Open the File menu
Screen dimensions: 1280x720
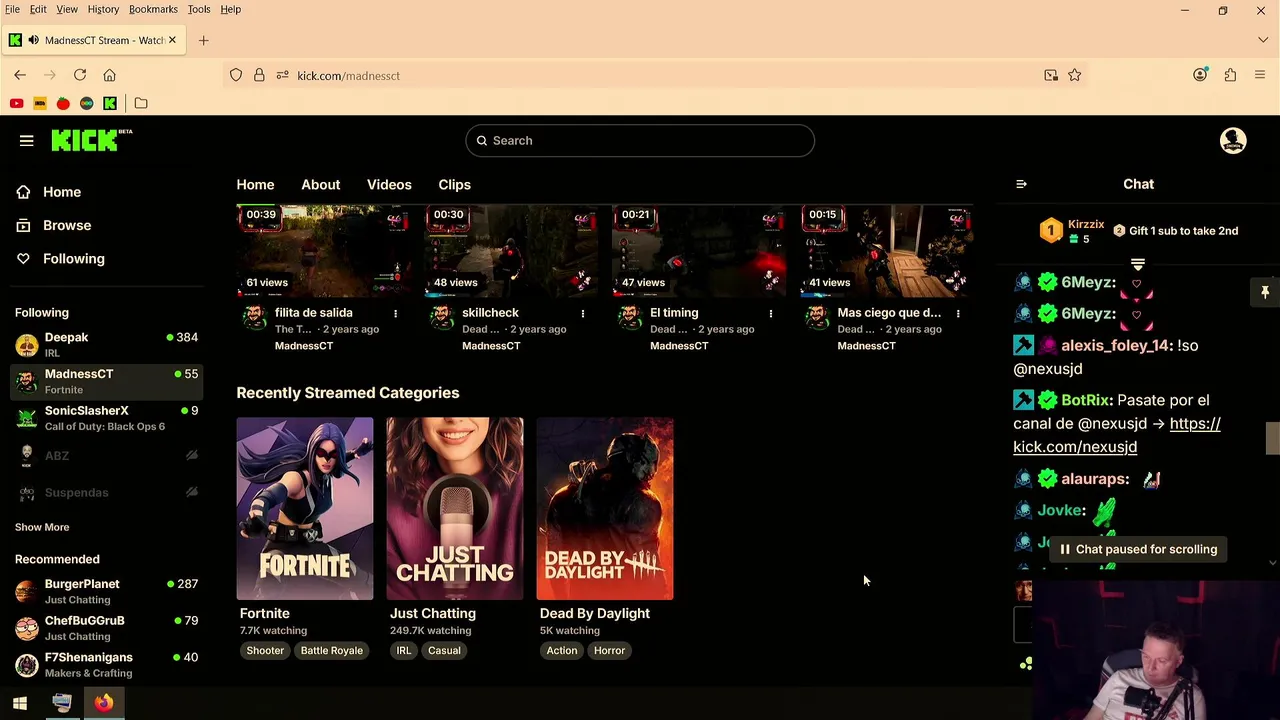coord(12,9)
